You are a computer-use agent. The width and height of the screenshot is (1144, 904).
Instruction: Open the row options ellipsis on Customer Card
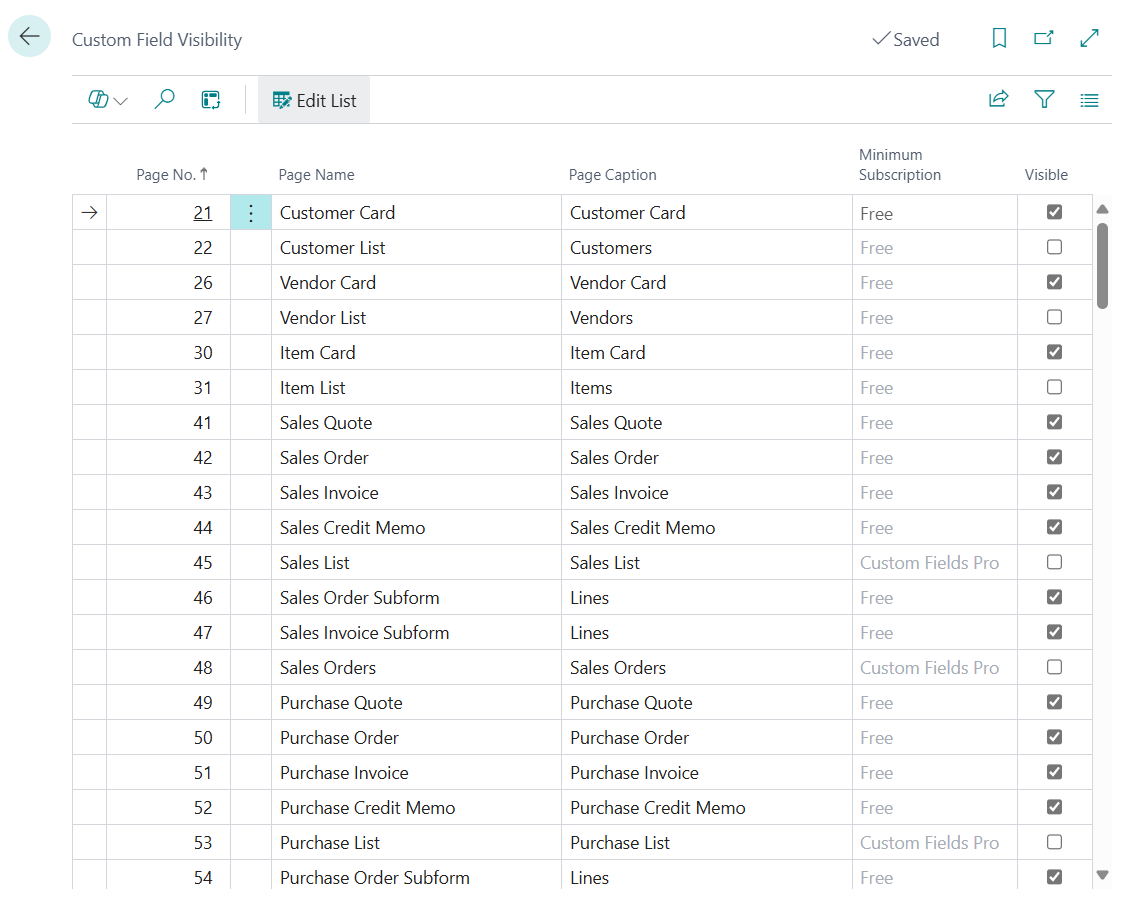click(x=251, y=212)
